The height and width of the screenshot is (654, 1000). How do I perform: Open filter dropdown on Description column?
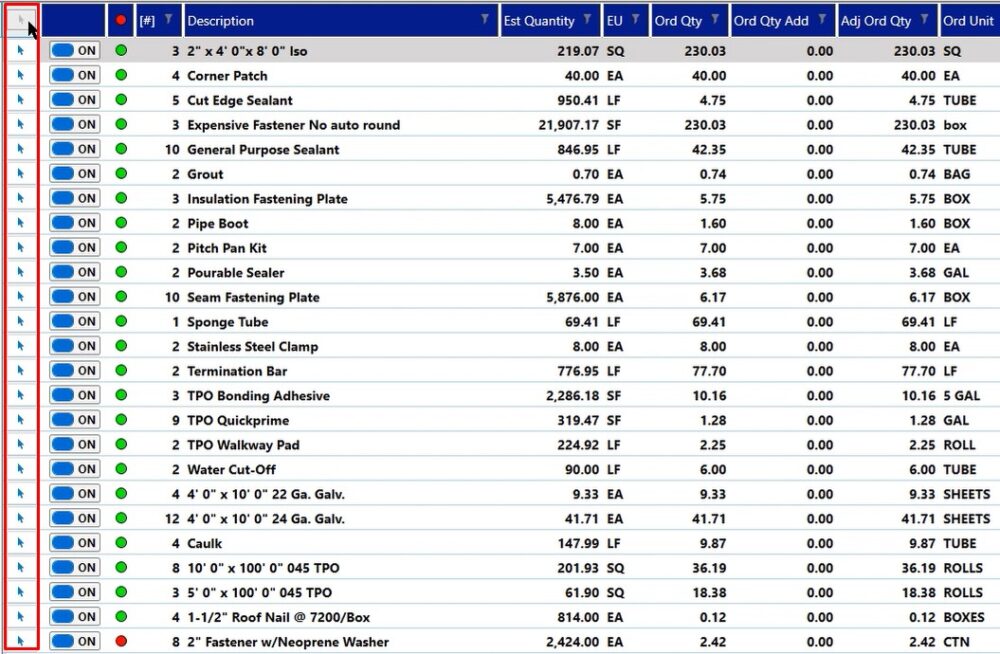pyautogui.click(x=485, y=20)
